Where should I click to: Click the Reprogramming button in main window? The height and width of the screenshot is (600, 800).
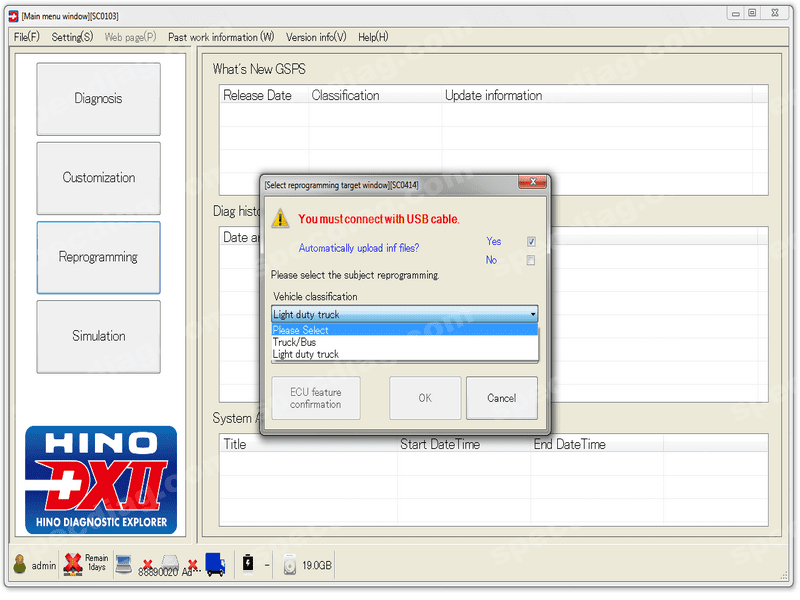[98, 258]
